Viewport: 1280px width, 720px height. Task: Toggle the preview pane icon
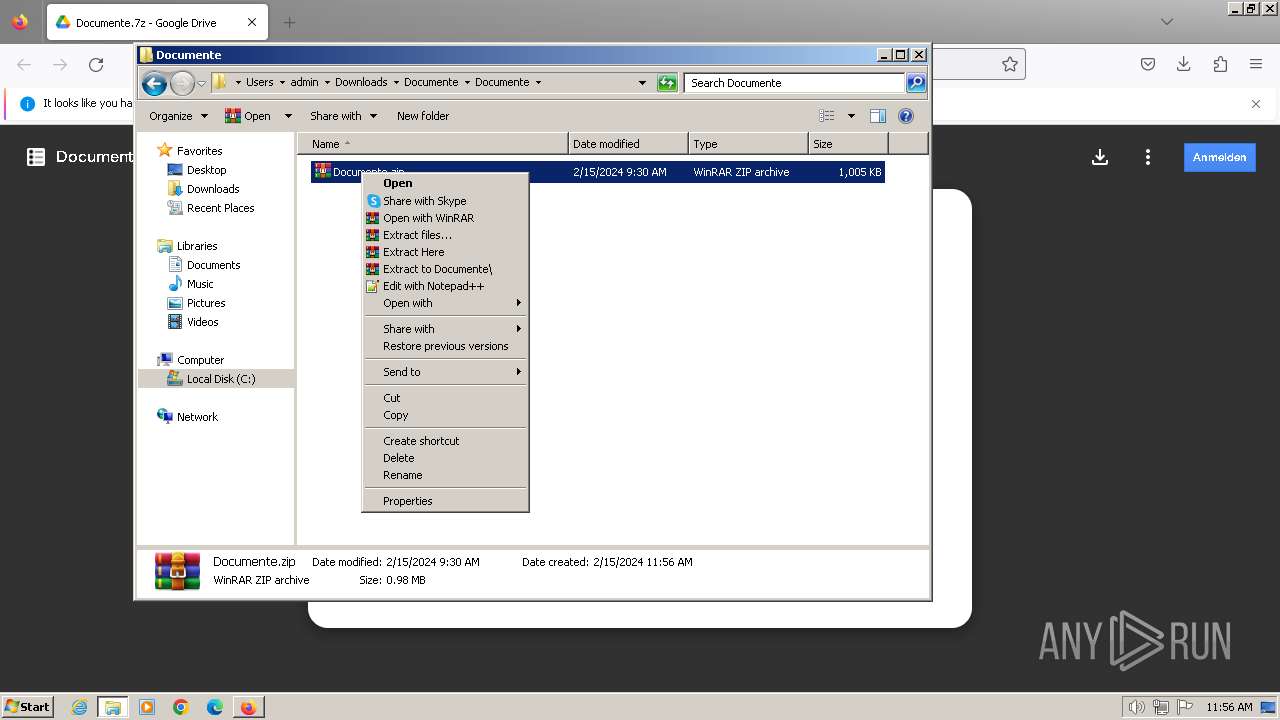click(878, 116)
